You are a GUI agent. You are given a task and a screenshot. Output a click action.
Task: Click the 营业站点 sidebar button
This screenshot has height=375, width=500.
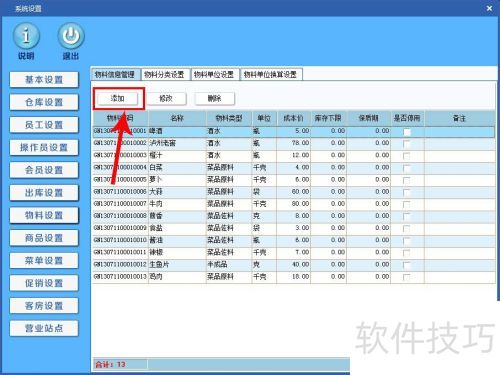pyautogui.click(x=44, y=328)
